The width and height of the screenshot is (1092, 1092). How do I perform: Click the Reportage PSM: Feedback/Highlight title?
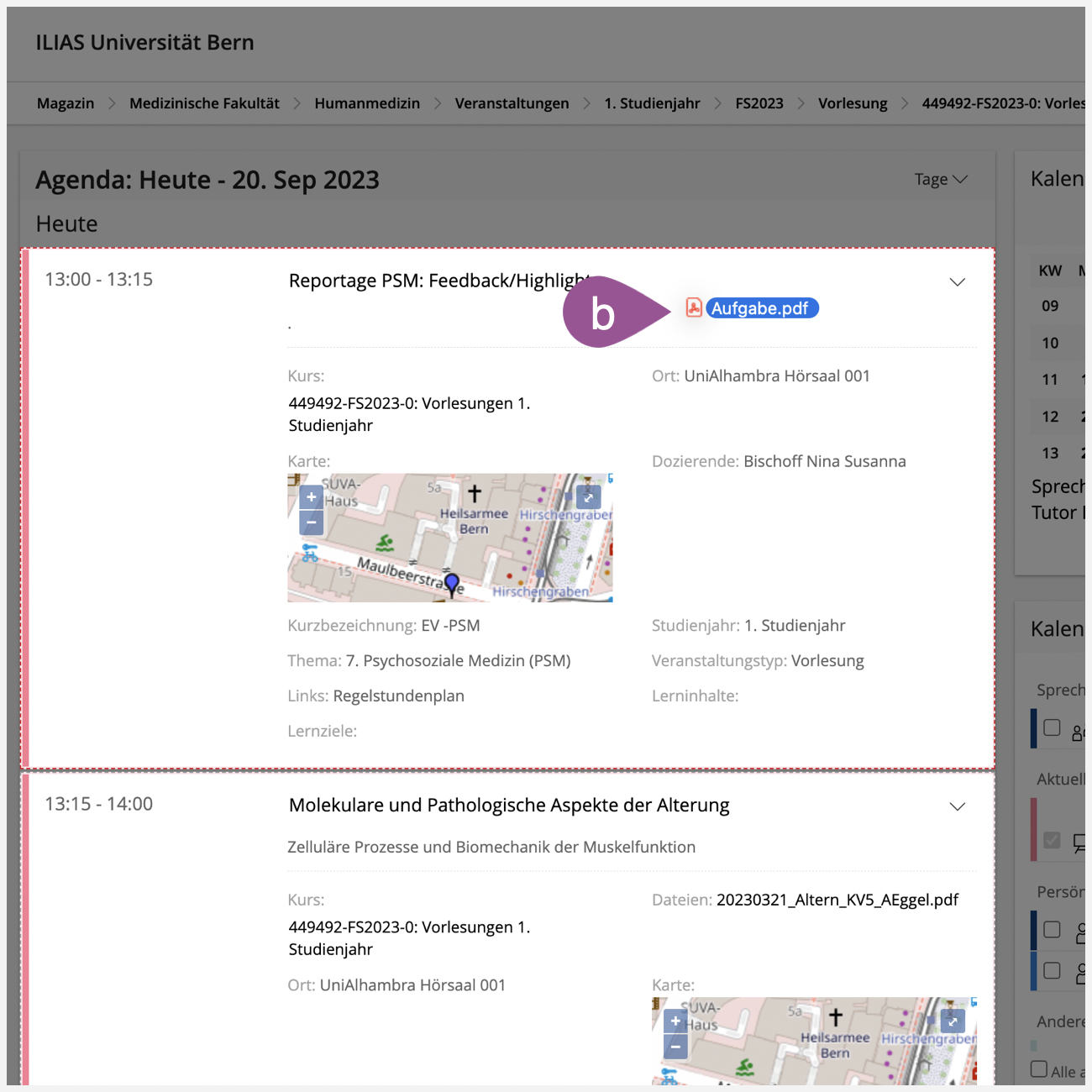click(x=437, y=281)
